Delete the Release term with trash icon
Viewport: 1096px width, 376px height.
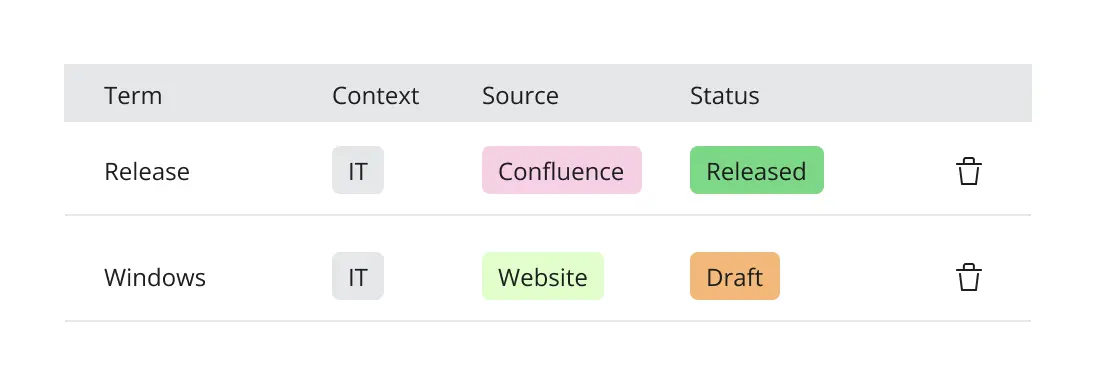969,171
